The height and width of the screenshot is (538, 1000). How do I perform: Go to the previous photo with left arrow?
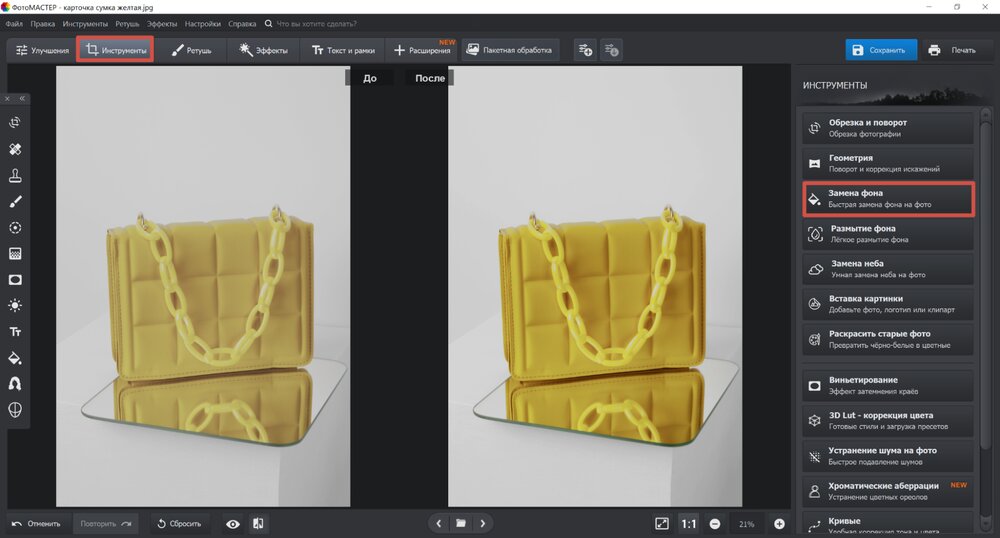438,523
